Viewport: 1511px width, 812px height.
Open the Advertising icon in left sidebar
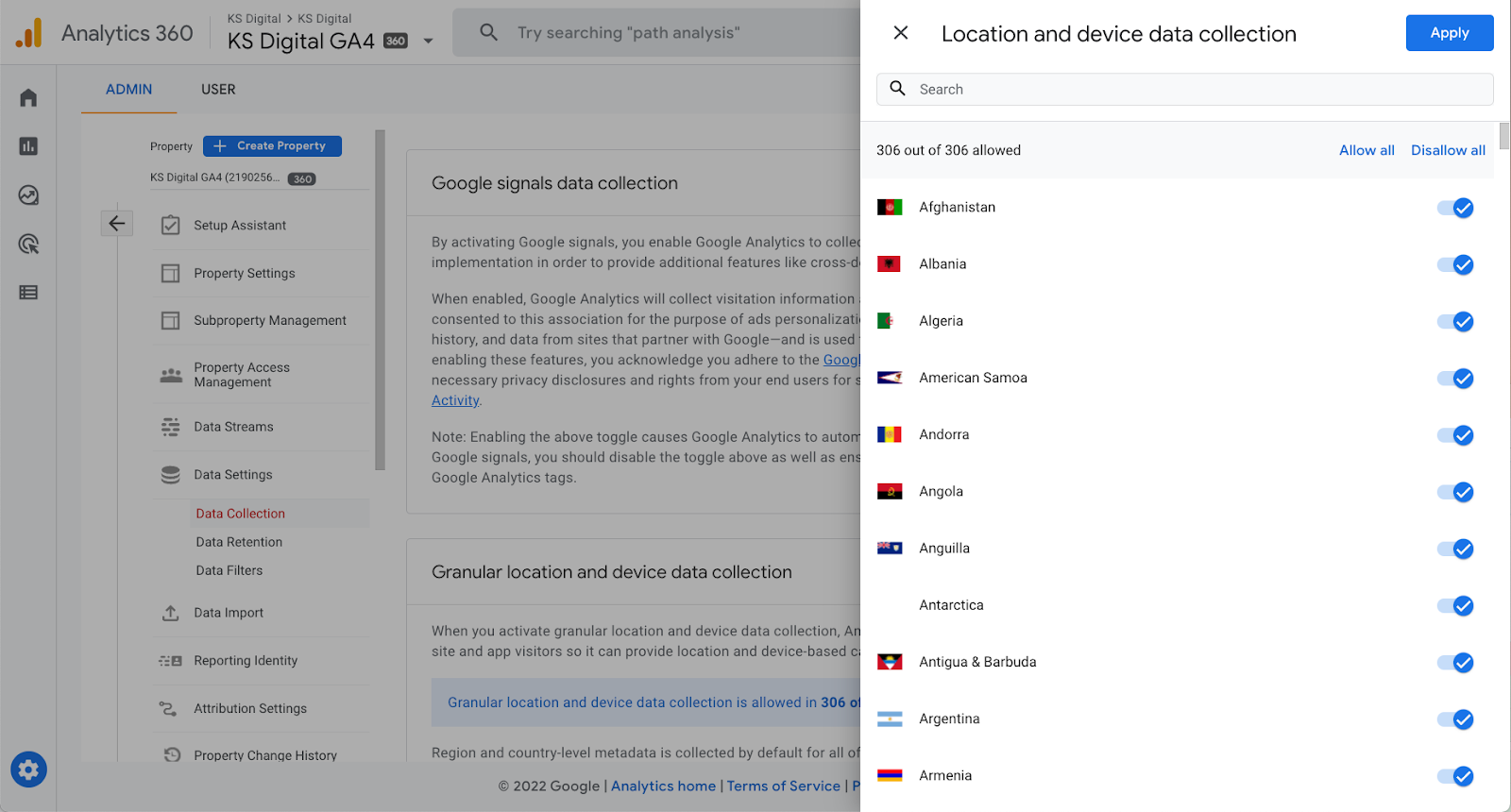click(x=28, y=245)
